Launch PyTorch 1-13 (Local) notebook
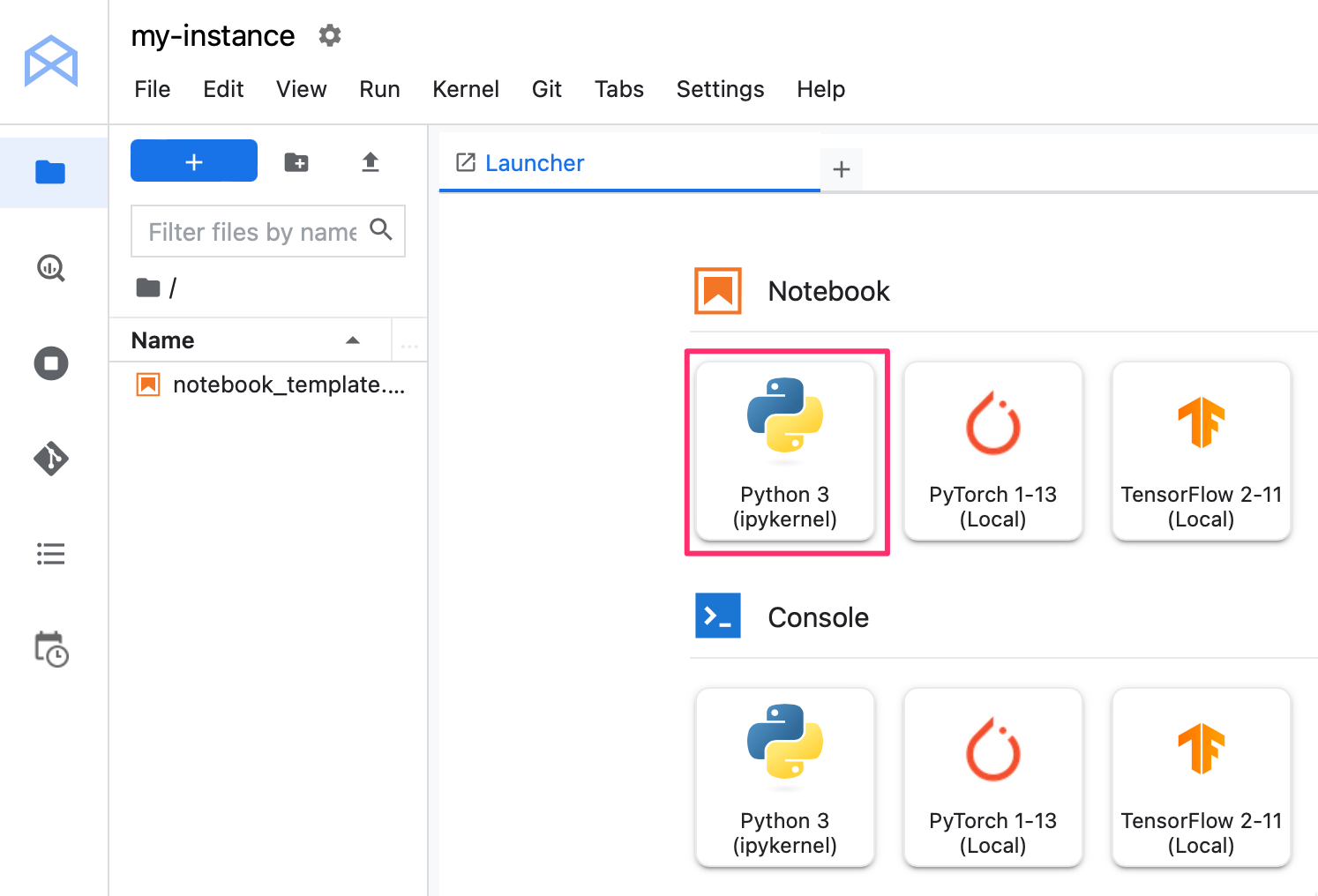Image resolution: width=1318 pixels, height=896 pixels. click(x=993, y=451)
